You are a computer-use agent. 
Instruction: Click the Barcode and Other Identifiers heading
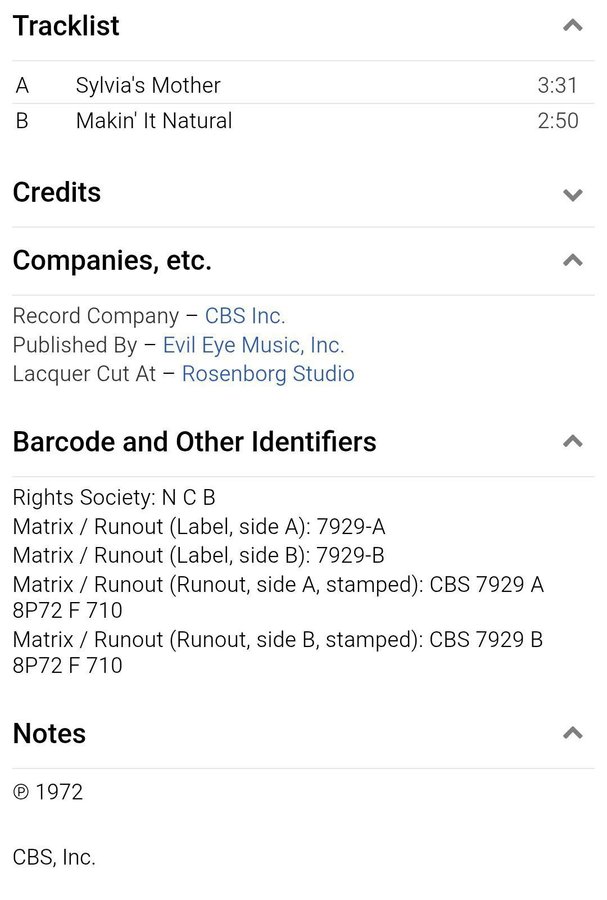tap(194, 441)
